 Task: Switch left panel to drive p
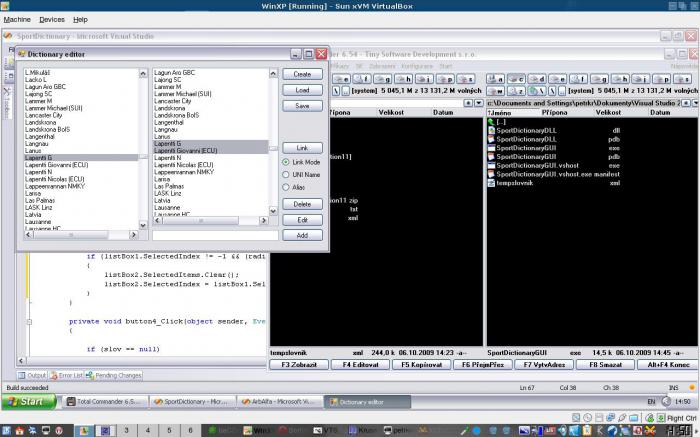click(x=445, y=79)
